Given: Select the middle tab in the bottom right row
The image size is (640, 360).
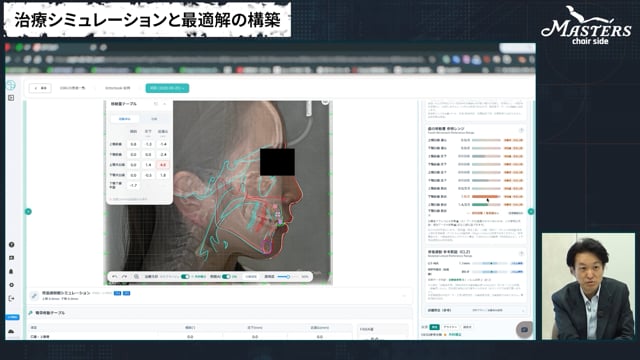Looking at the screenshot, I should (450, 327).
